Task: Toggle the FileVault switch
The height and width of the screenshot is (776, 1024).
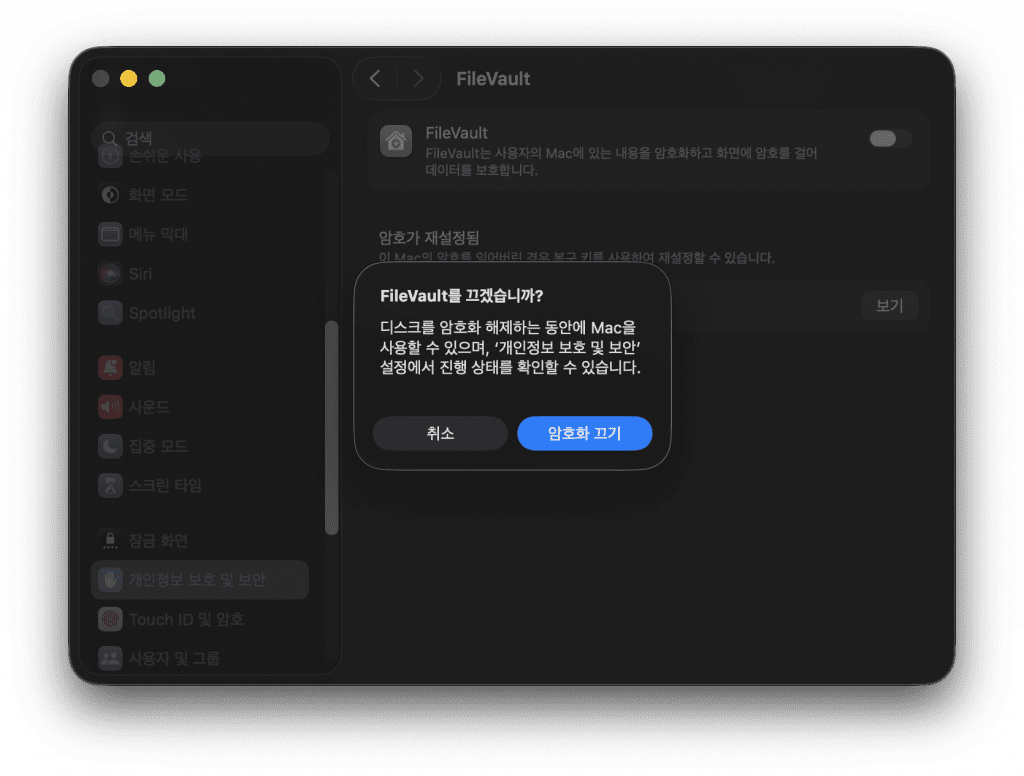Action: pos(890,139)
